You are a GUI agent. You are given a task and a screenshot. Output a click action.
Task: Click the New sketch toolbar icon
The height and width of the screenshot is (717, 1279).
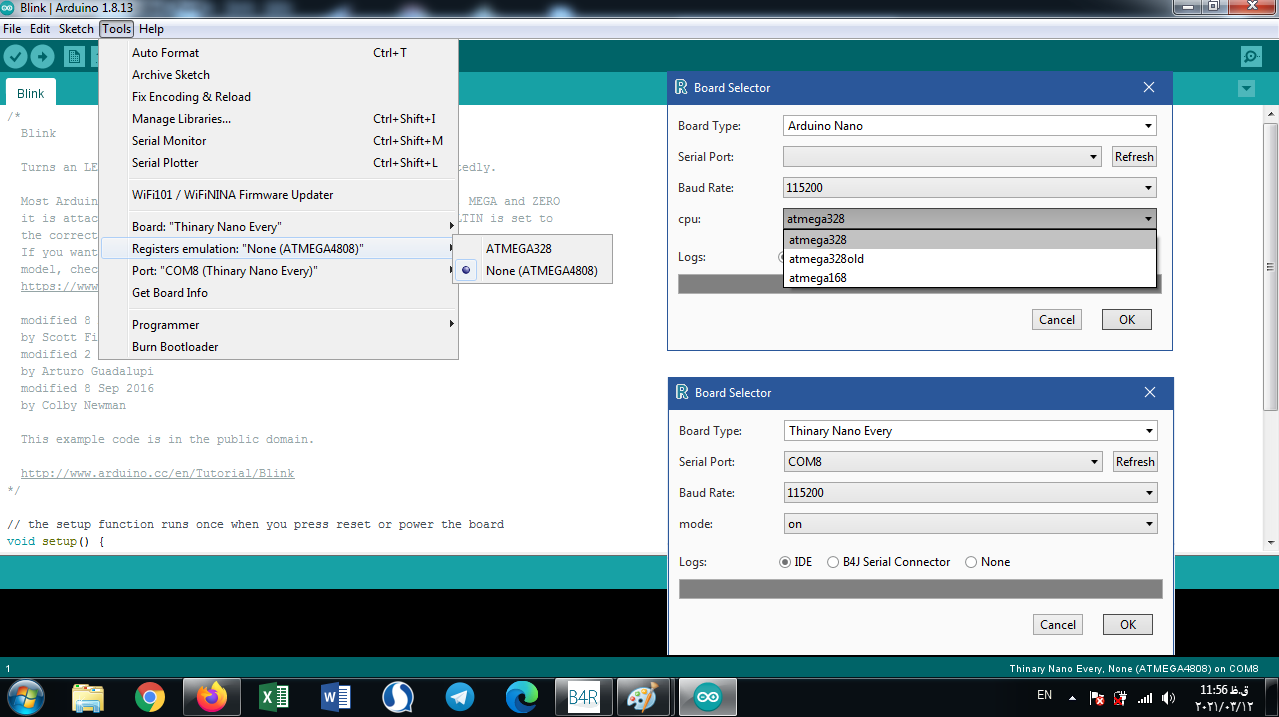(74, 57)
